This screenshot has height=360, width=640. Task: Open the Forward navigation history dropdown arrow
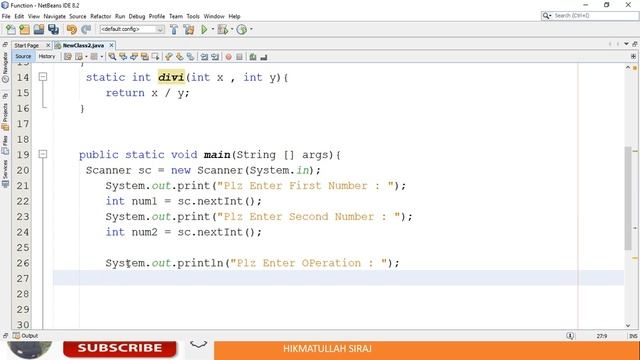102,57
